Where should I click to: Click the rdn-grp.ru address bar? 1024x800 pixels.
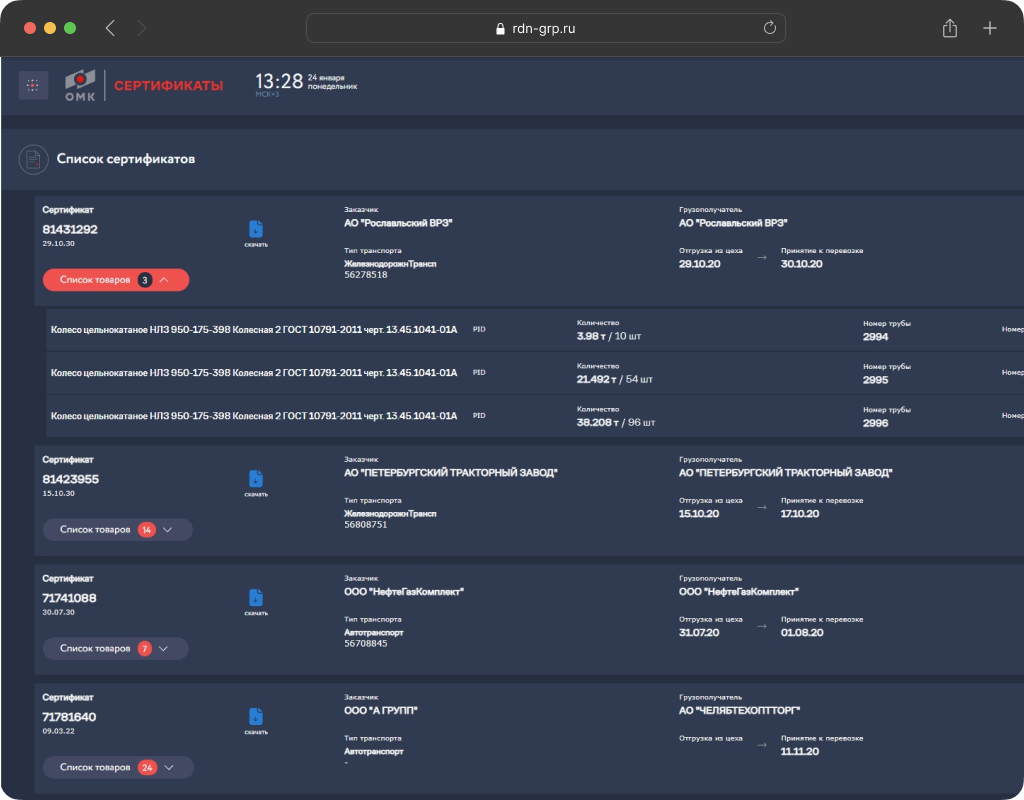545,28
